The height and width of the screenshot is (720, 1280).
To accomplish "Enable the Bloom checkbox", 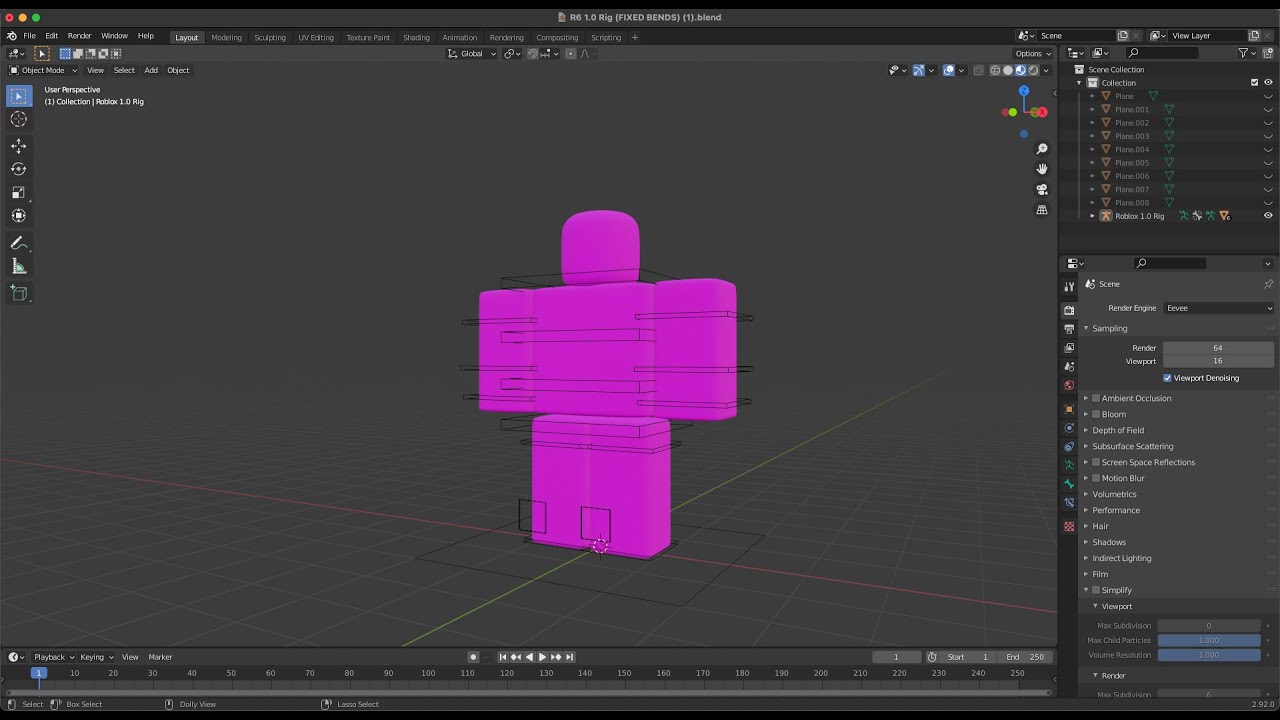I will (1096, 414).
